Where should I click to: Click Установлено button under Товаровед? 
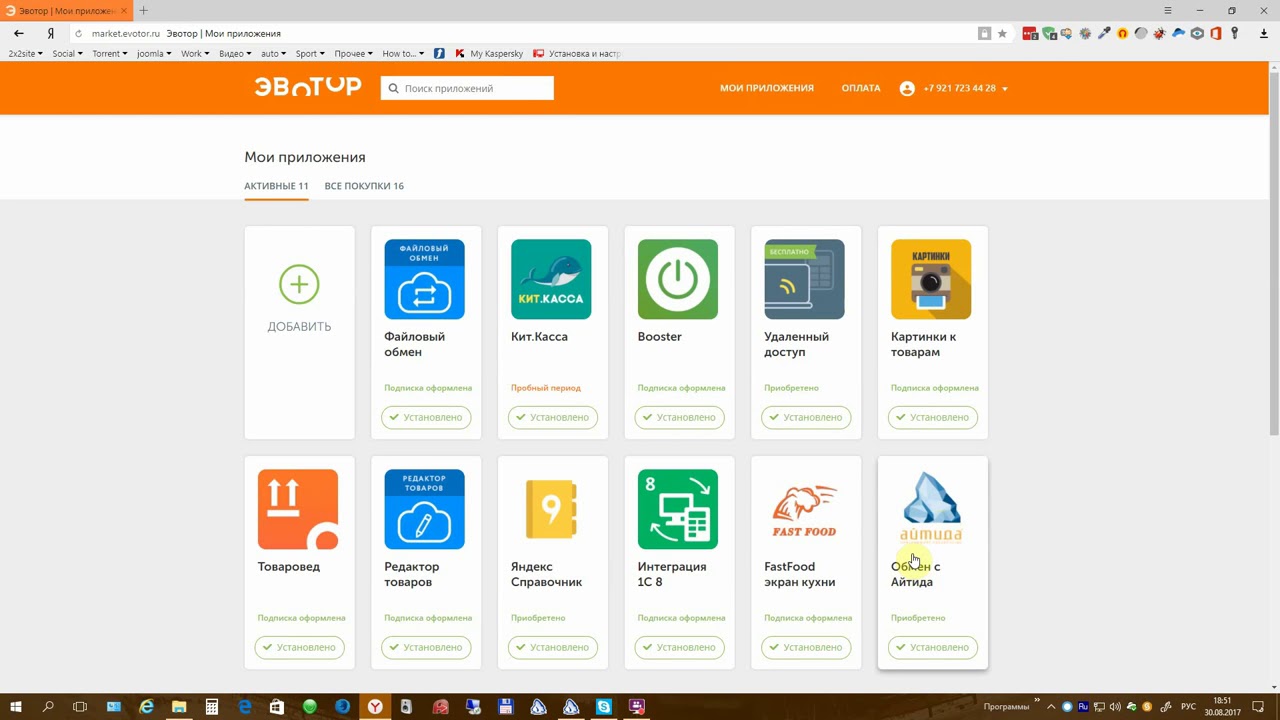pos(299,647)
